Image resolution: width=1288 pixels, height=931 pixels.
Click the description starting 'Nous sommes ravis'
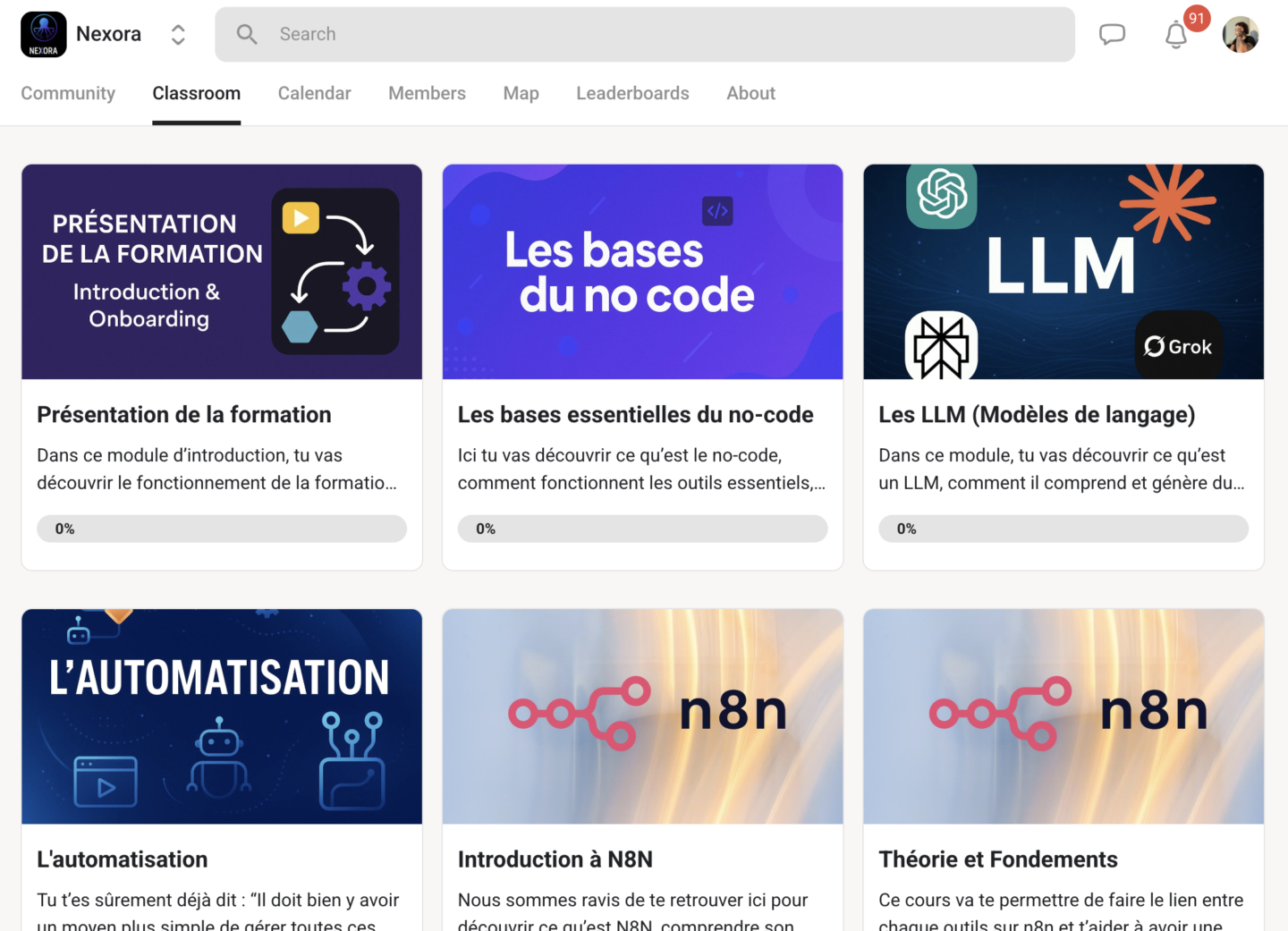633,910
